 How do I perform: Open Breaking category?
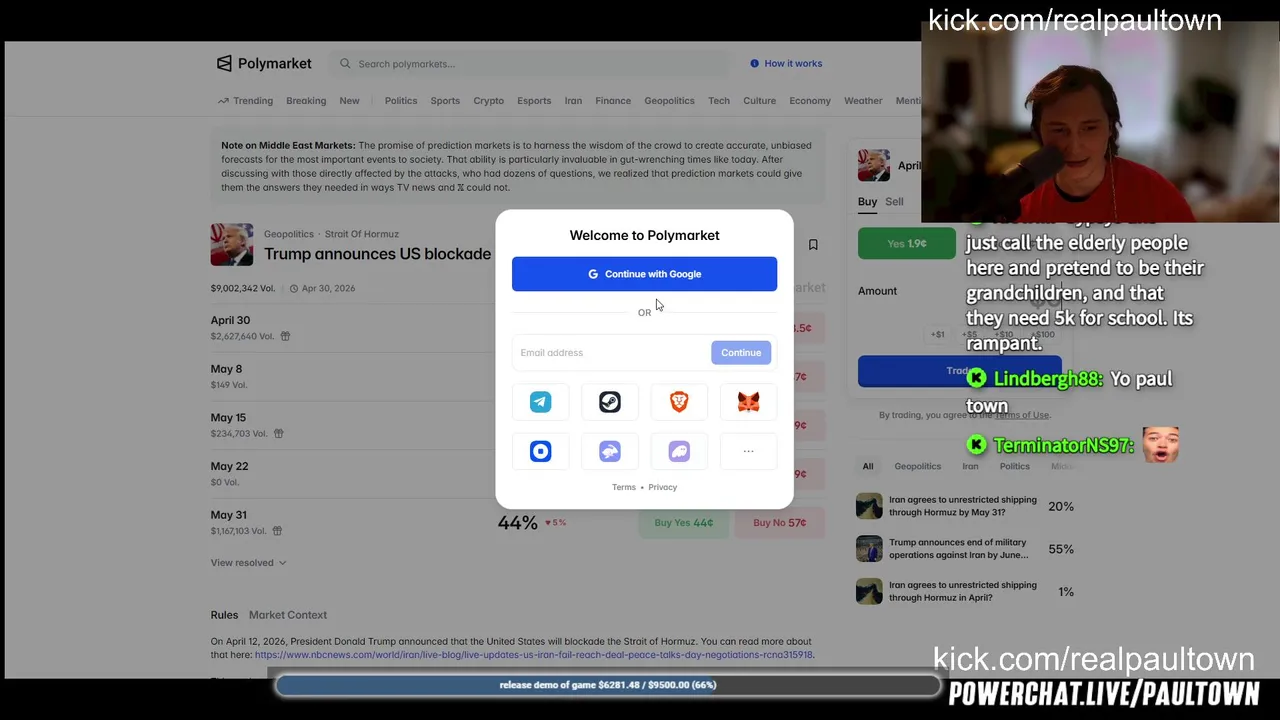(x=306, y=101)
